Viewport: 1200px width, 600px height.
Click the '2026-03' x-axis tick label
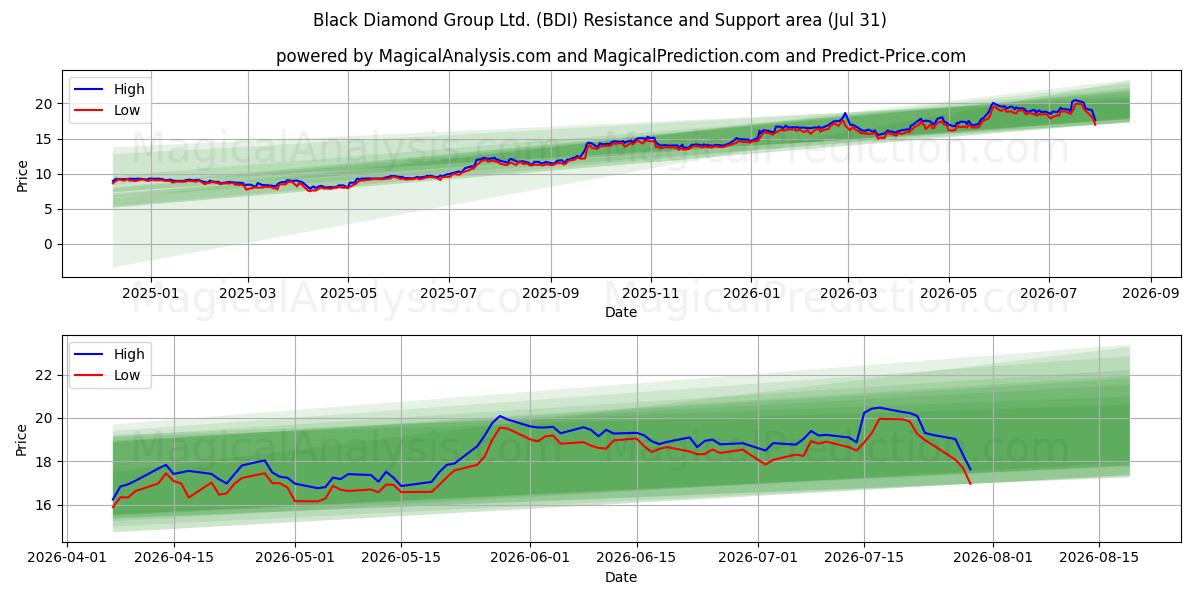pyautogui.click(x=848, y=292)
